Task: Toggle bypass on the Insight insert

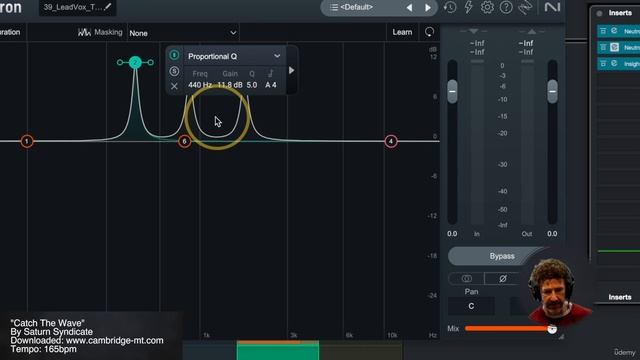Action: click(x=603, y=64)
